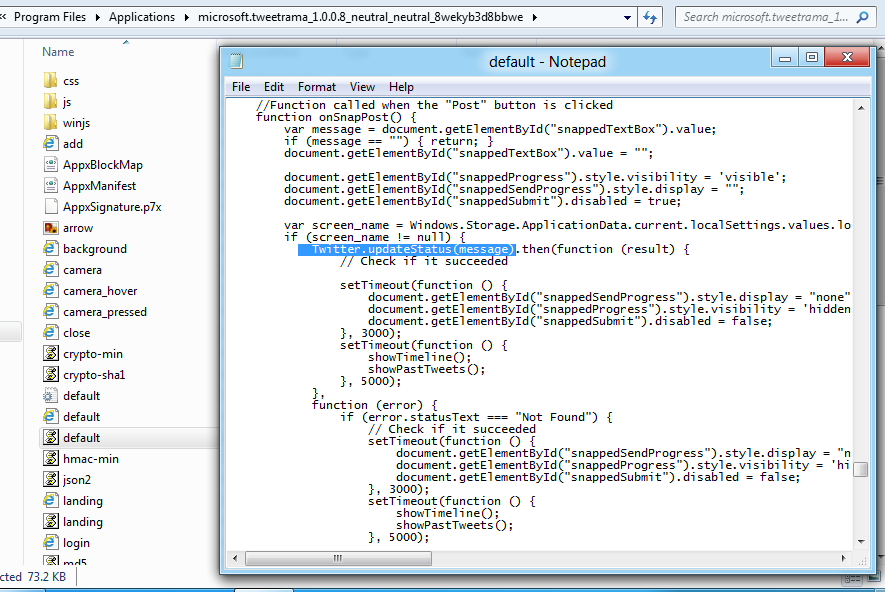Viewport: 885px width, 592px height.
Task: Click the background file icon
Action: (50, 248)
